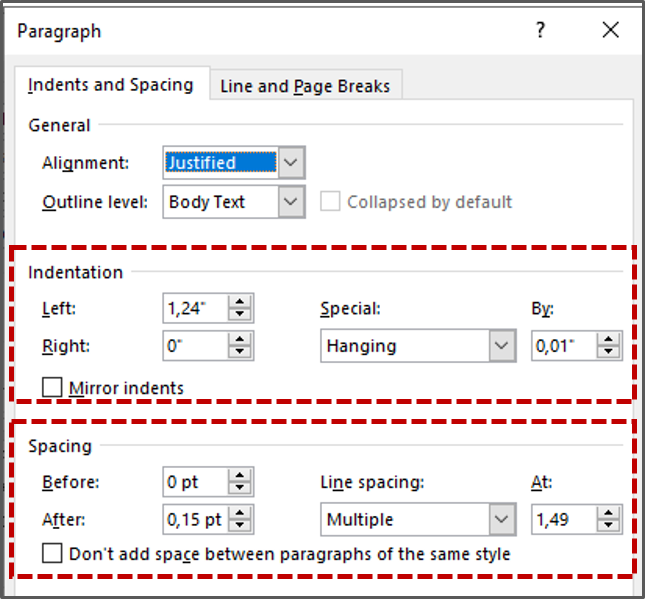Increase the At line spacing value
The image size is (645, 599).
(x=608, y=513)
